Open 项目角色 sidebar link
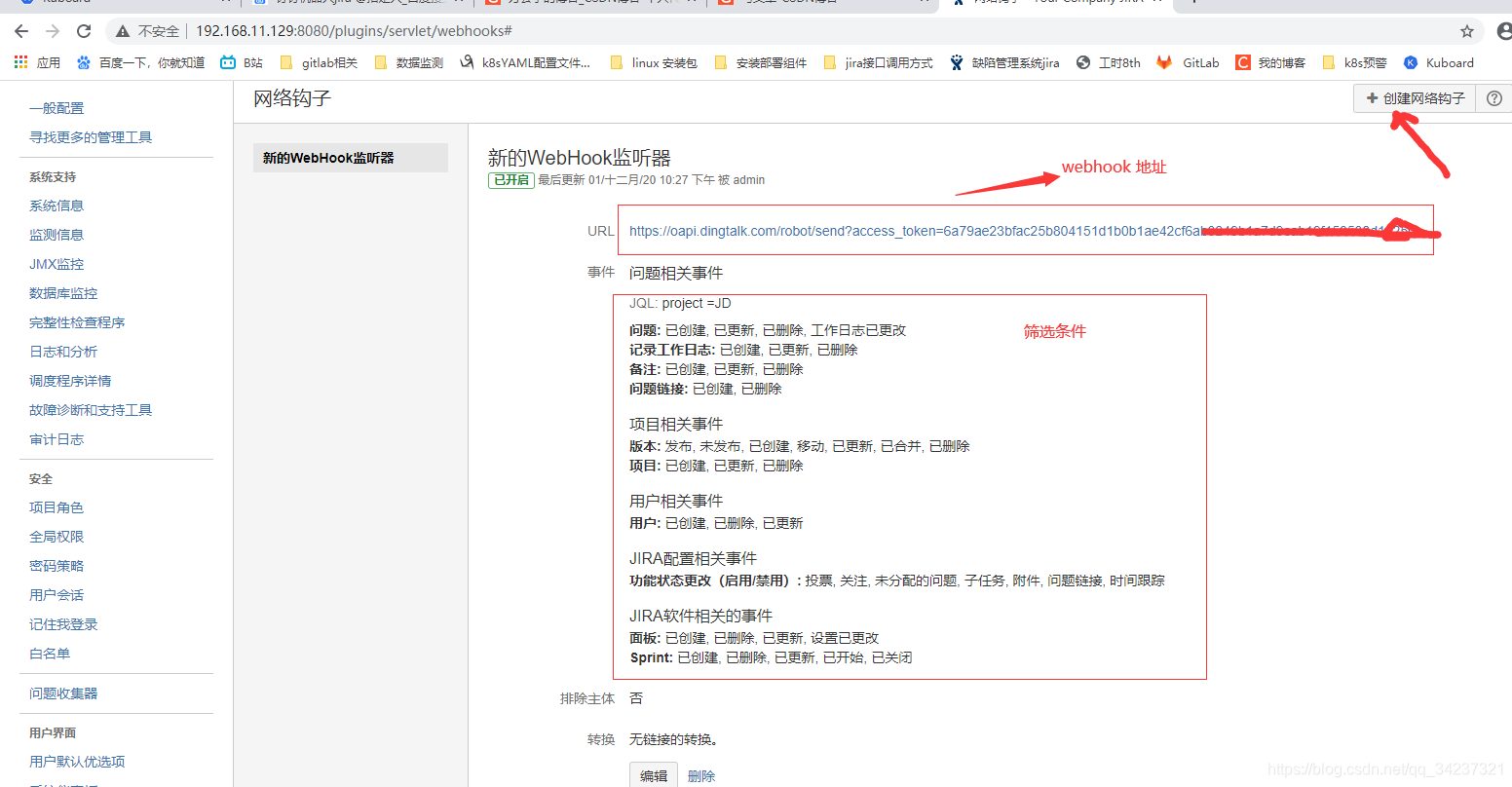1512x787 pixels. point(57,507)
